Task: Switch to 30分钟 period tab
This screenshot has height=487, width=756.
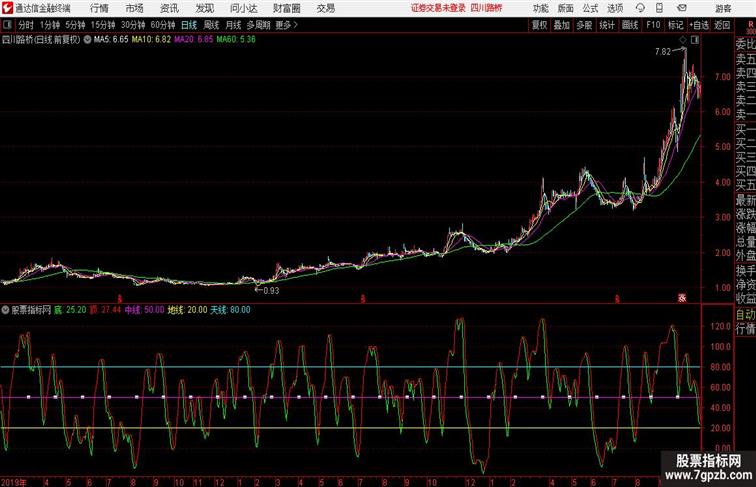Action: (133, 25)
